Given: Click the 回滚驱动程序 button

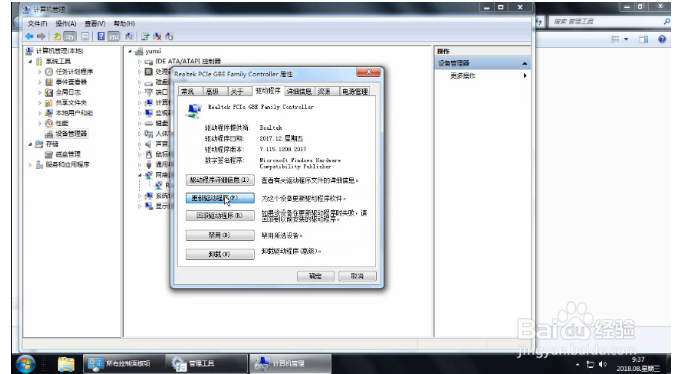Looking at the screenshot, I should click(x=220, y=215).
